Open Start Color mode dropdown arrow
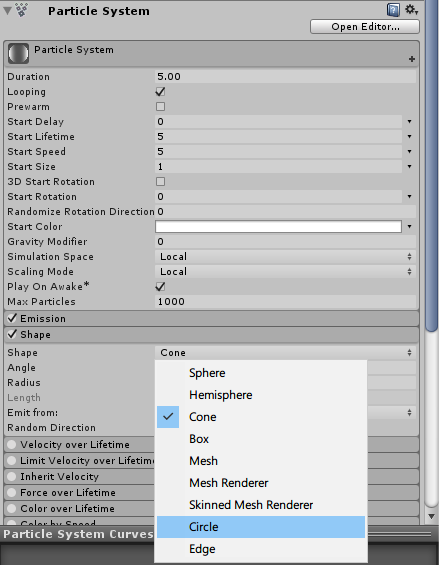This screenshot has height=565, width=439. (x=409, y=227)
